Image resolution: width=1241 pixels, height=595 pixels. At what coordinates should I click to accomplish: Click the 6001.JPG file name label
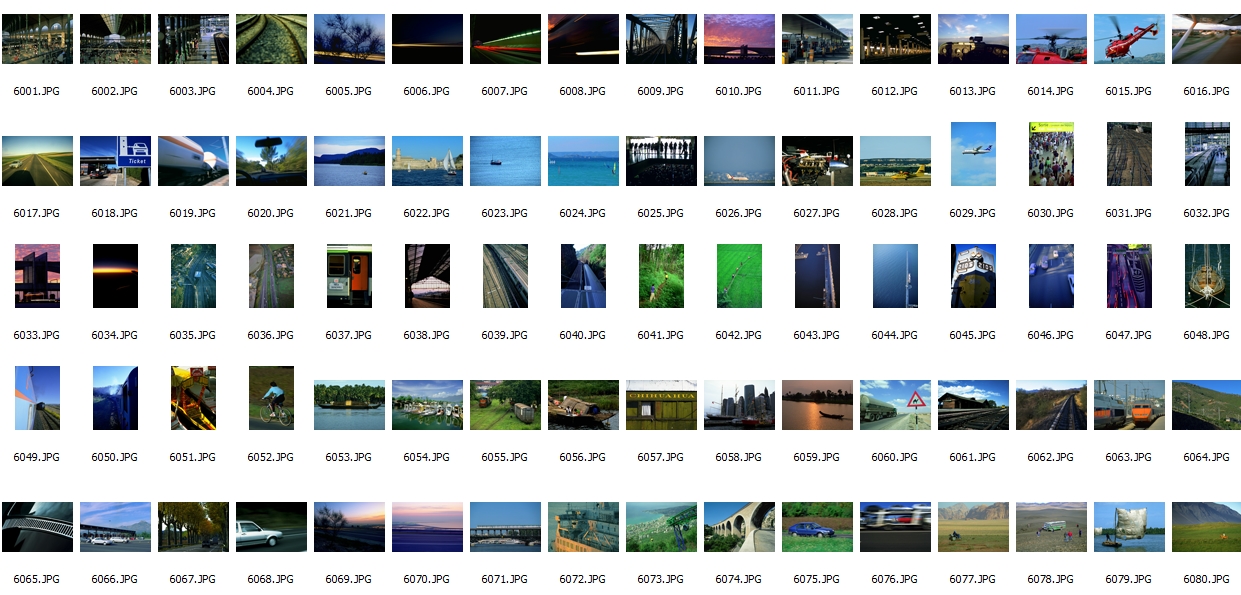(x=36, y=91)
